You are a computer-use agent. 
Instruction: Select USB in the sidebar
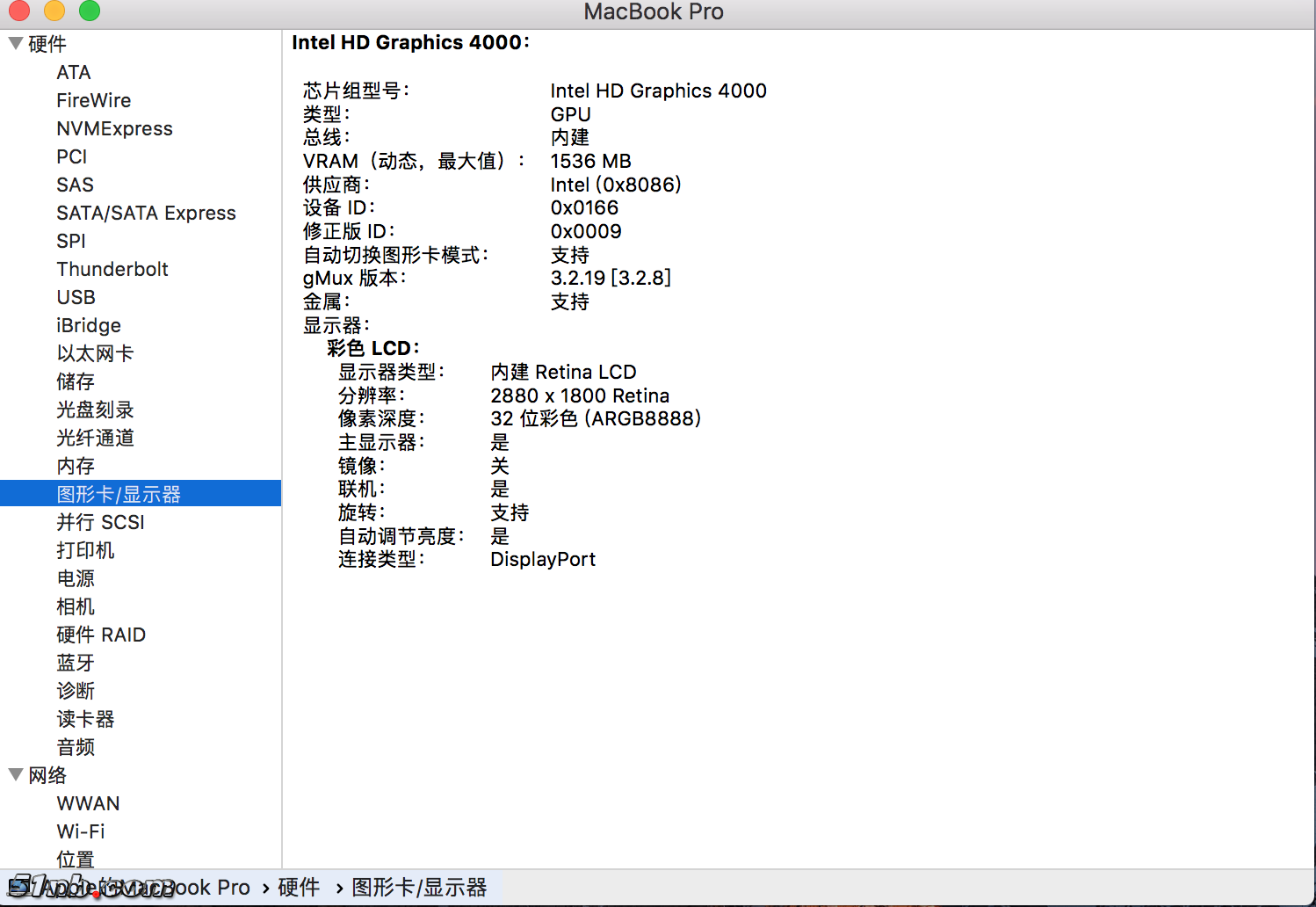coord(76,297)
